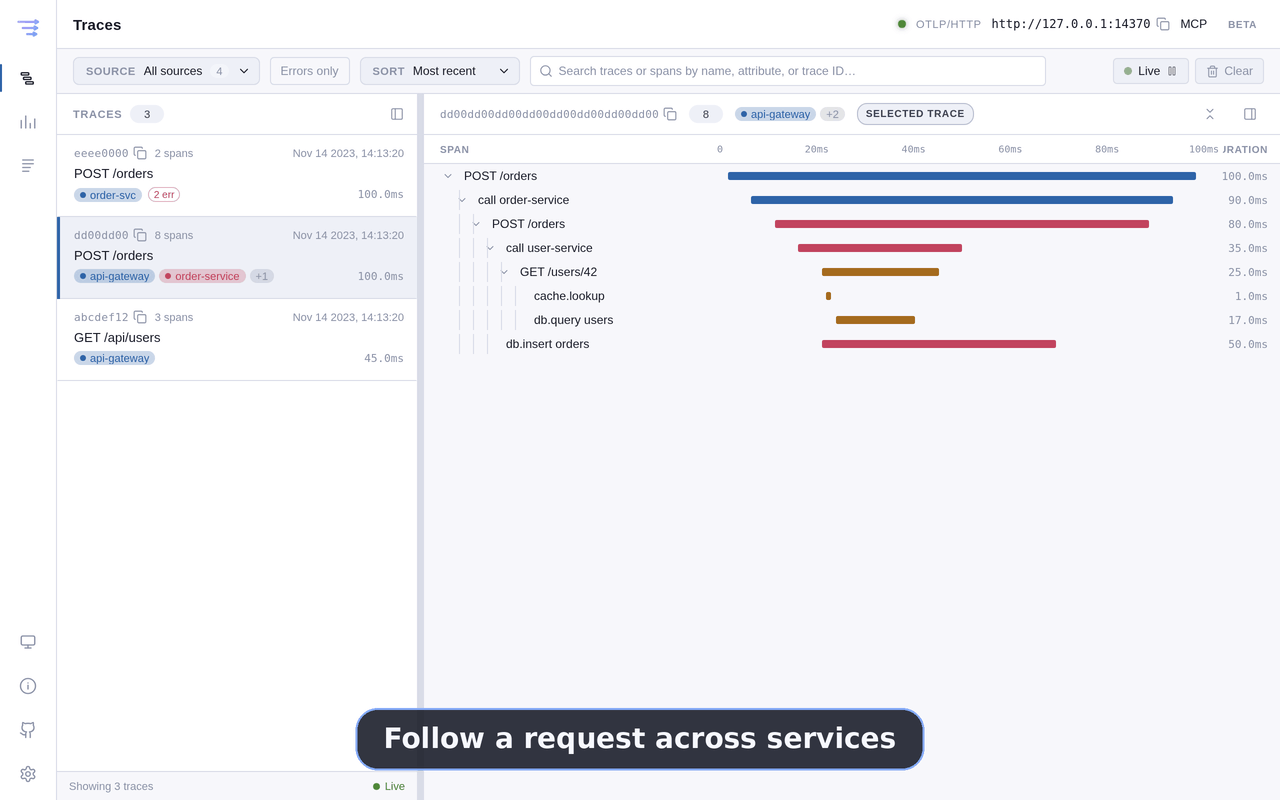Screen dimensions: 1280x800
Task: Toggle Errors only filter
Action: click(x=310, y=71)
